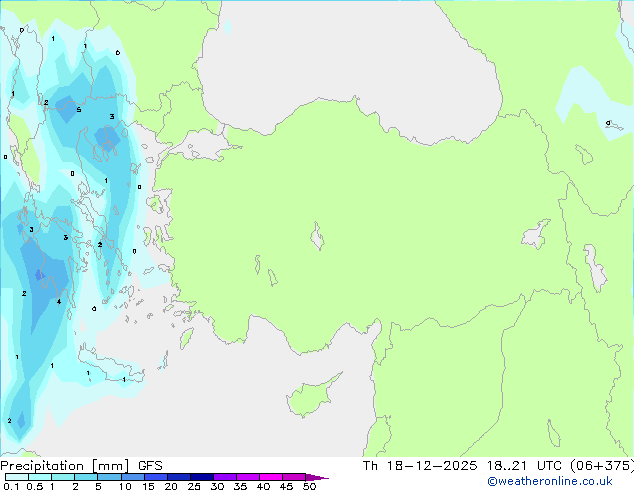The height and width of the screenshot is (490, 634).
Task: Click the '4' precipitation value on the map
Action: tap(59, 302)
